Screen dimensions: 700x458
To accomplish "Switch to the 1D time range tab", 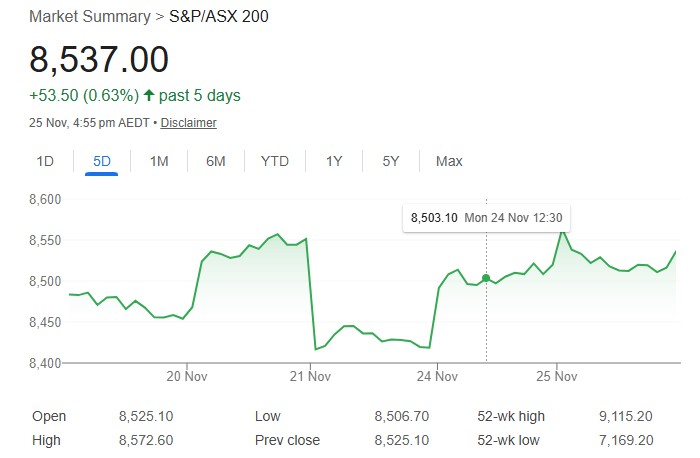I will tap(45, 161).
